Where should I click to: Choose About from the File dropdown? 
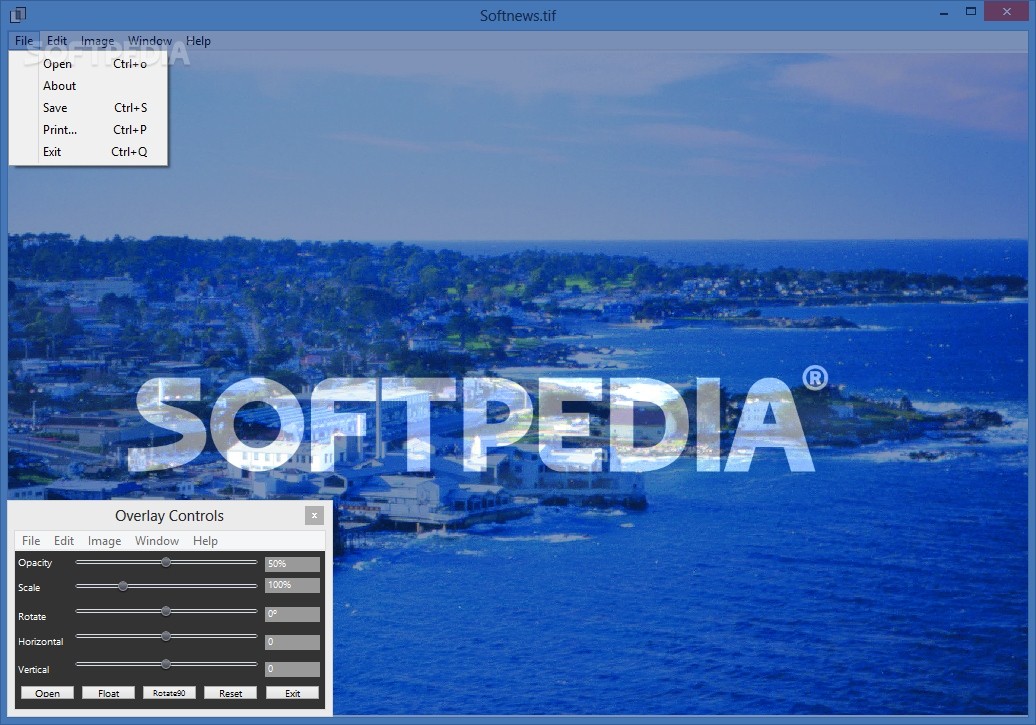(89, 86)
